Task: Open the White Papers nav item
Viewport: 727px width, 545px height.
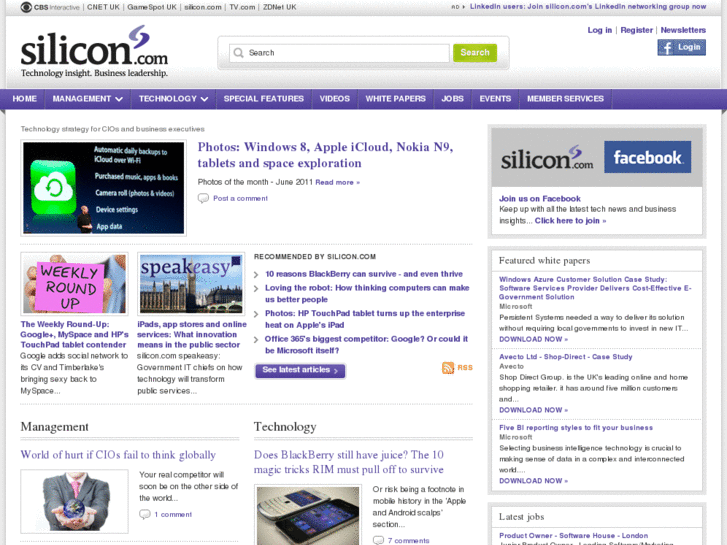Action: pyautogui.click(x=395, y=99)
